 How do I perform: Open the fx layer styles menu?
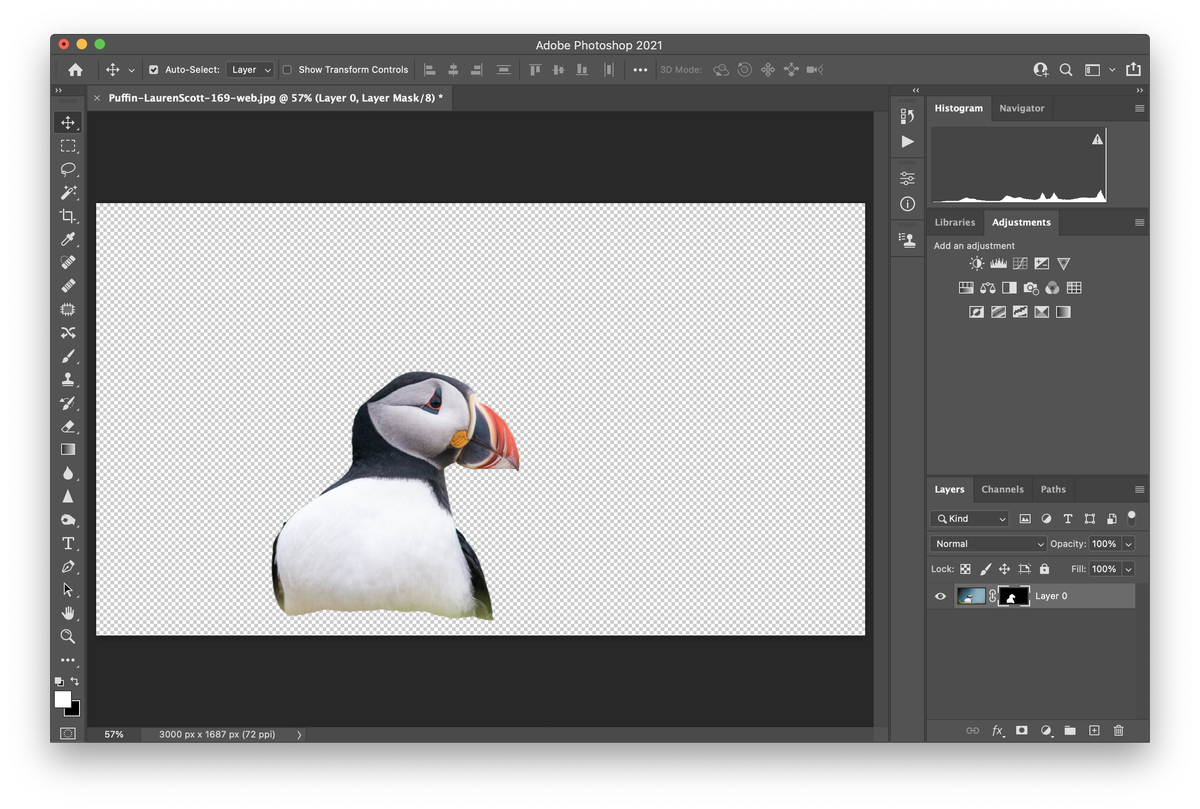(996, 731)
